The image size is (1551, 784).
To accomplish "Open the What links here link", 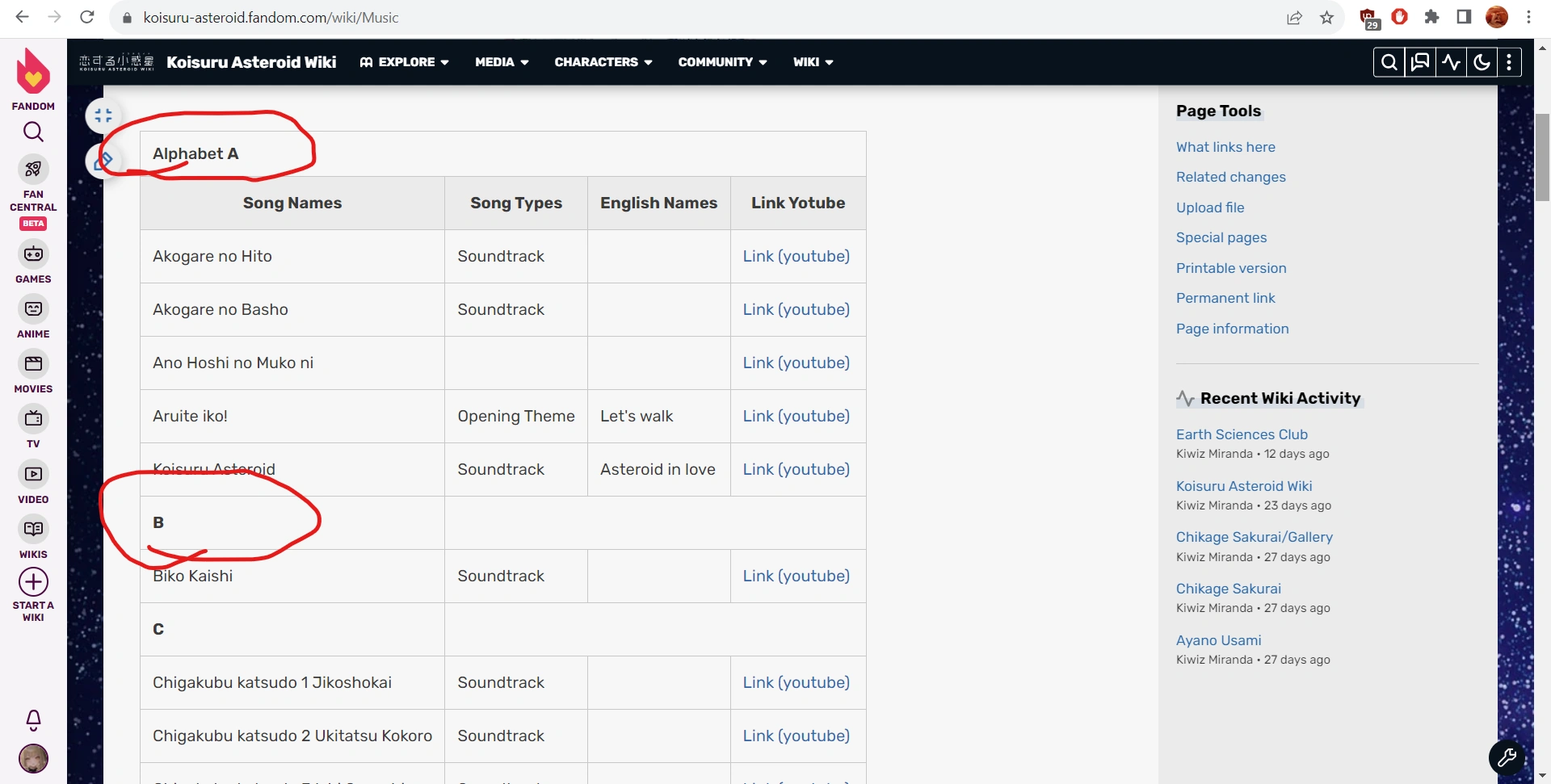I will [1225, 147].
